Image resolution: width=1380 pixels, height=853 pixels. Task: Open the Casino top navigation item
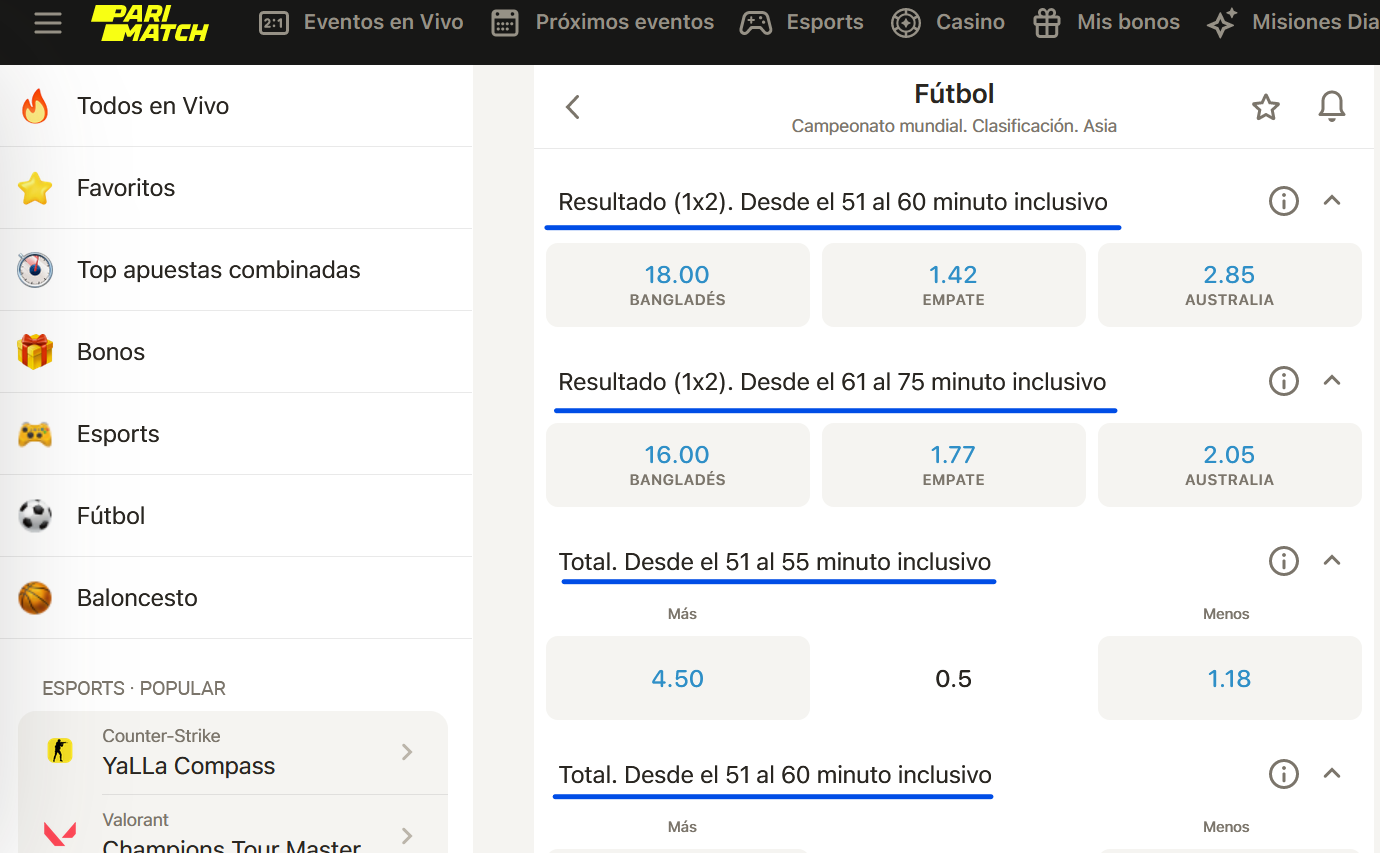[947, 22]
